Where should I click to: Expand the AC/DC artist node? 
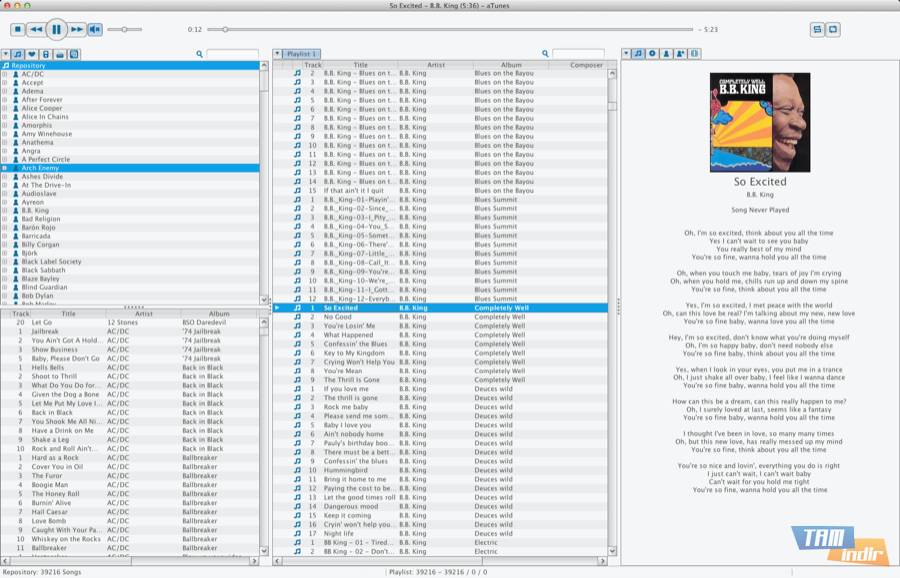click(5, 74)
